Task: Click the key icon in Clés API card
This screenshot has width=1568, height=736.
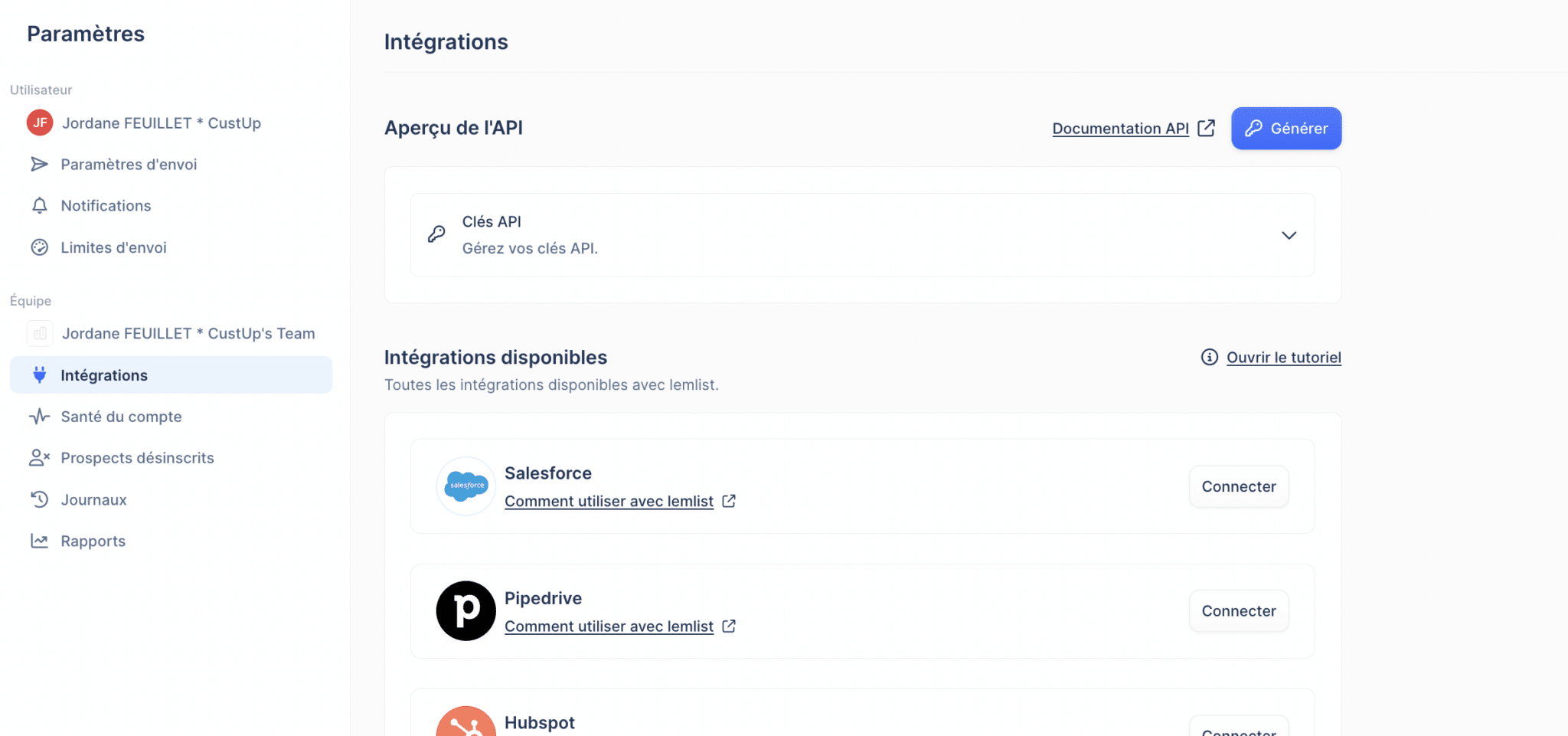Action: click(x=436, y=234)
